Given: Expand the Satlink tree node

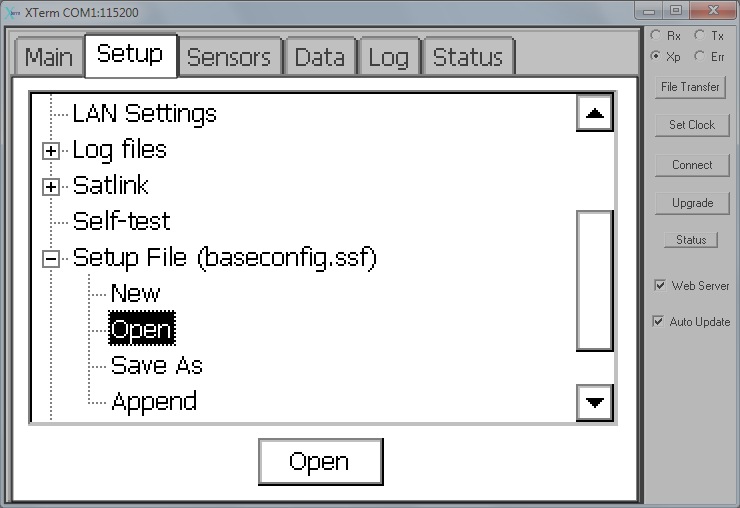Looking at the screenshot, I should [50, 186].
